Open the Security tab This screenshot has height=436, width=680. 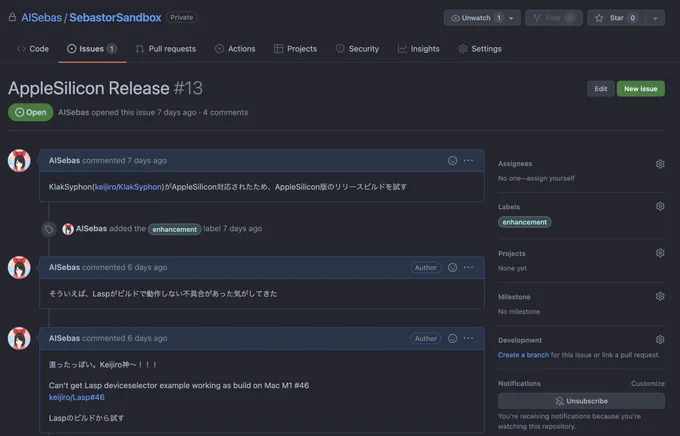[x=357, y=49]
